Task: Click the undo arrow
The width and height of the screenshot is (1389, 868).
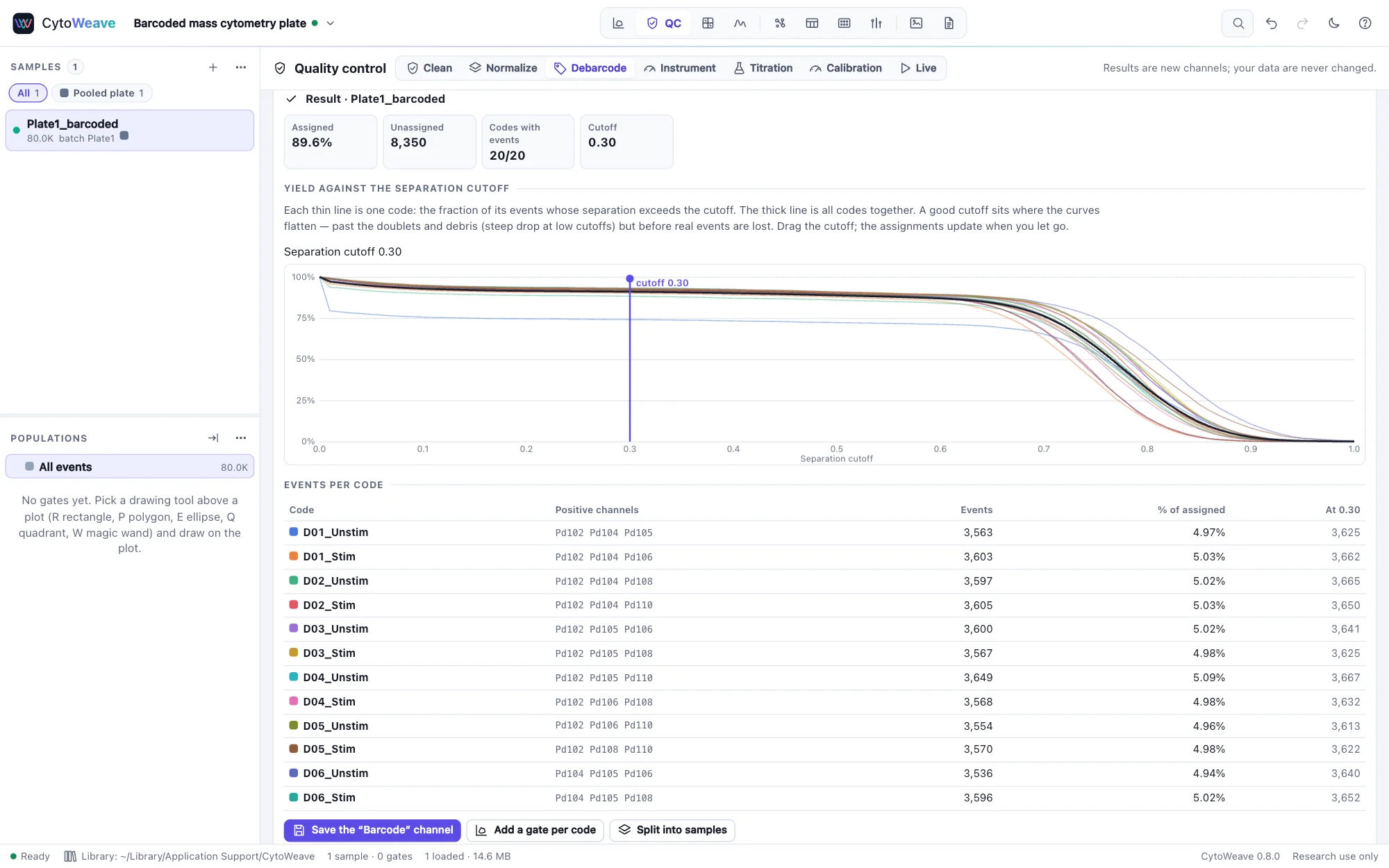Action: pyautogui.click(x=1271, y=23)
